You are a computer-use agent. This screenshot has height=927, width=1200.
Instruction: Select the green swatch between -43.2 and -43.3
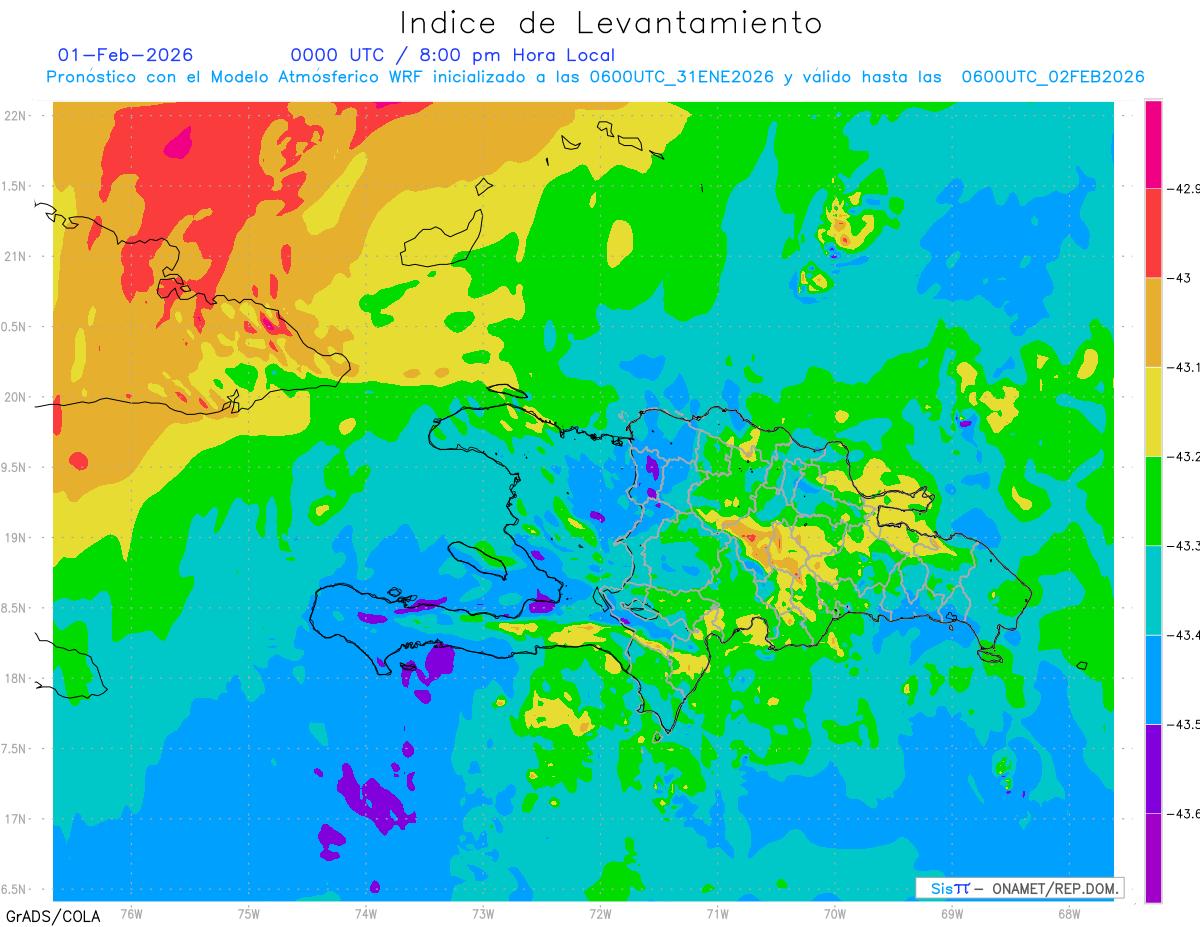click(x=1153, y=500)
